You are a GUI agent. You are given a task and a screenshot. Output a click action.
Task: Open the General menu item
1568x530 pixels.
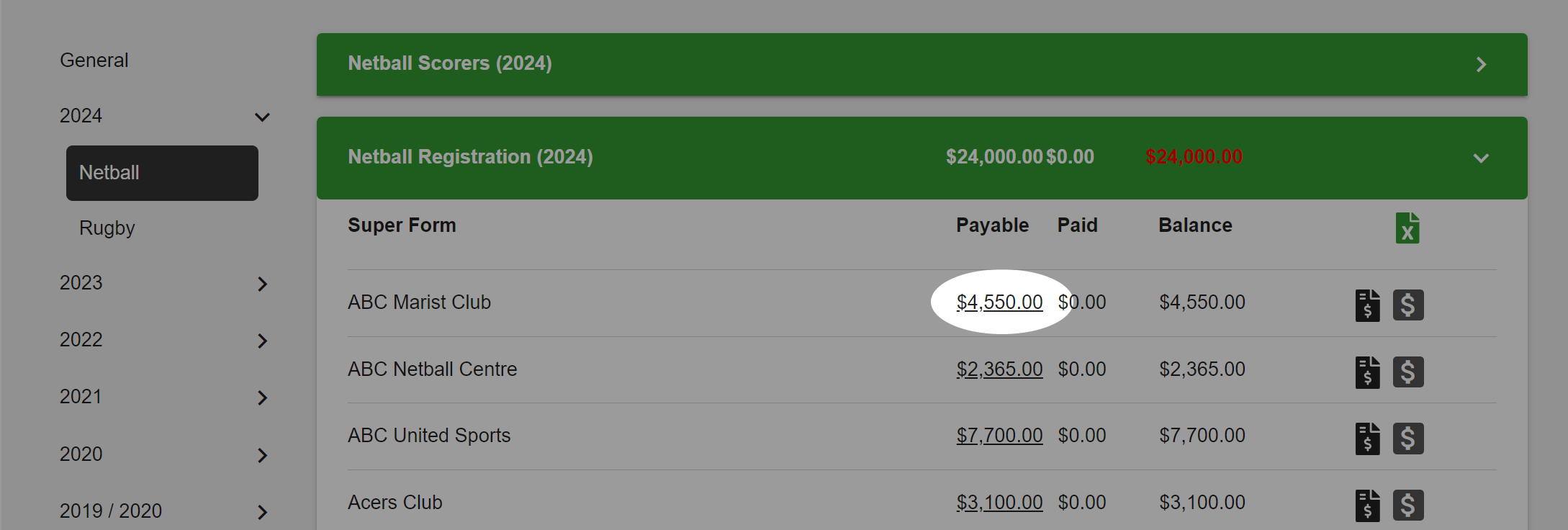click(94, 60)
